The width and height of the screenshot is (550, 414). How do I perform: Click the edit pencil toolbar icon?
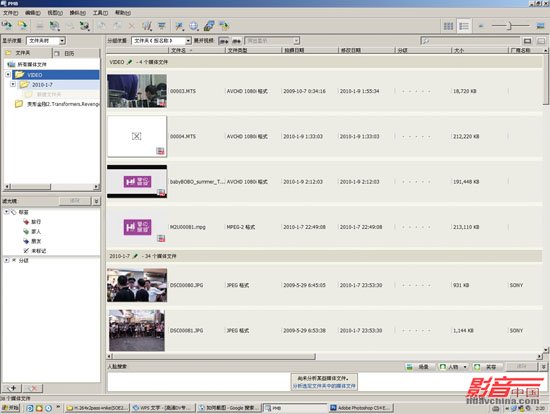pyautogui.click(x=147, y=26)
